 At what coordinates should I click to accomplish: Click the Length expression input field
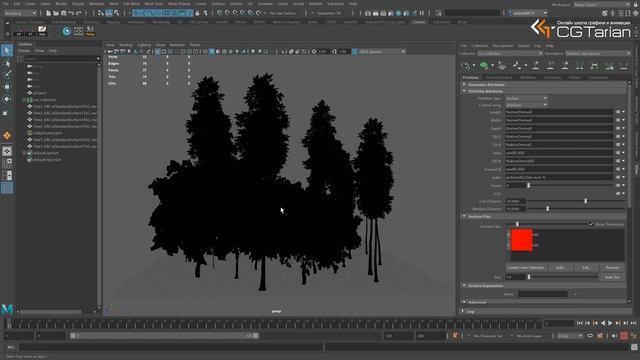559,112
